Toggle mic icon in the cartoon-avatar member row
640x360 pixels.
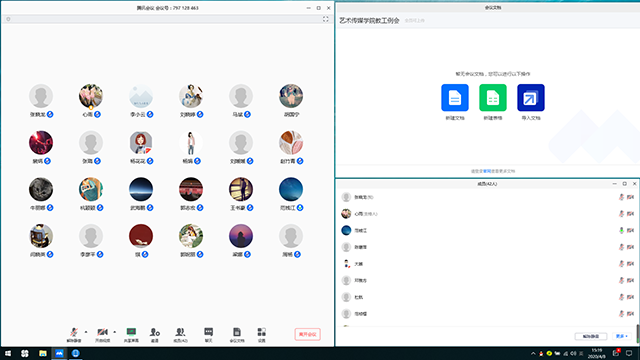(621, 264)
